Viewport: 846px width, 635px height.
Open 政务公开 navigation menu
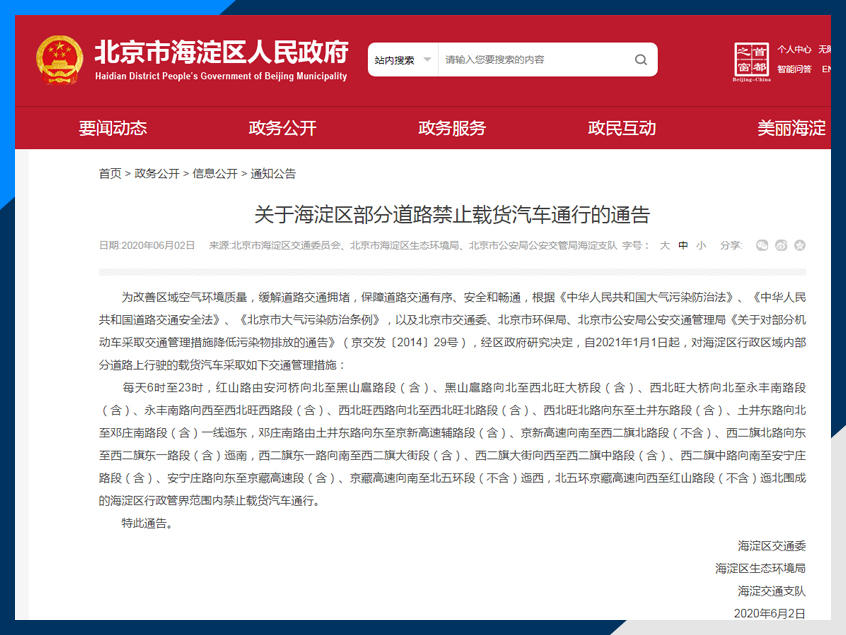pyautogui.click(x=282, y=128)
